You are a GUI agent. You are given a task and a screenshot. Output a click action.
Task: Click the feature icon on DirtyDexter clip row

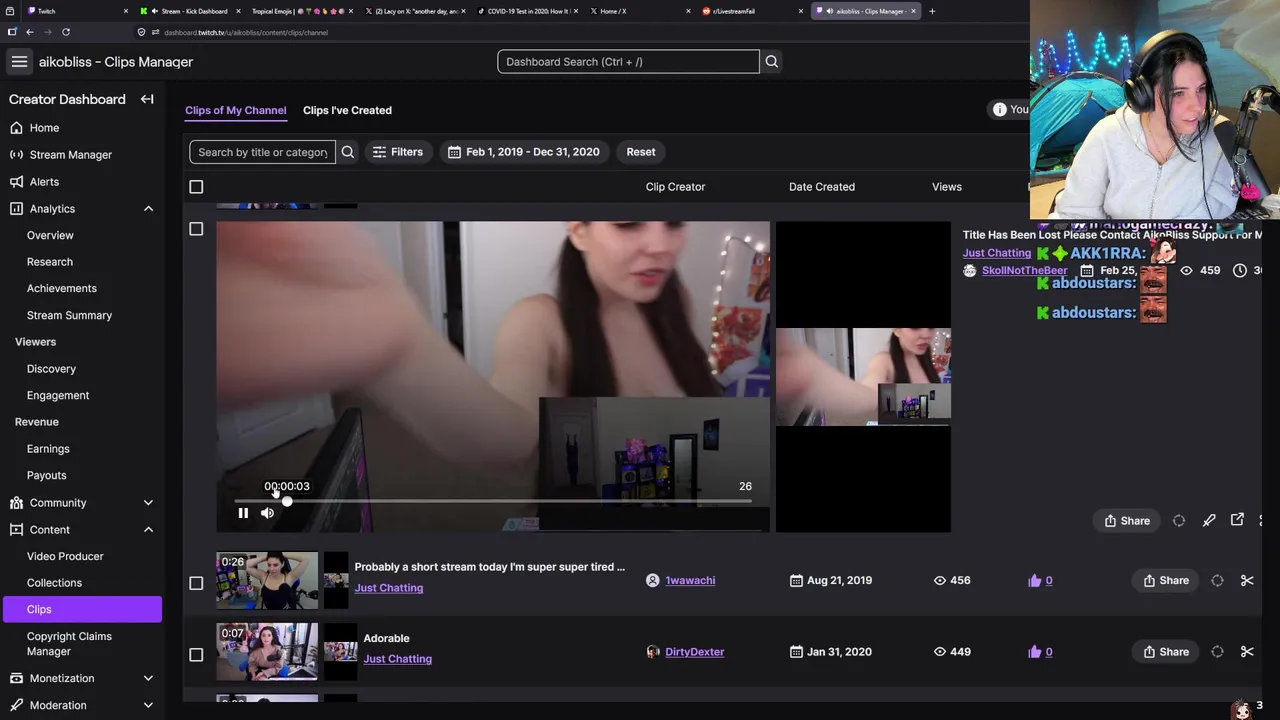pos(1217,652)
